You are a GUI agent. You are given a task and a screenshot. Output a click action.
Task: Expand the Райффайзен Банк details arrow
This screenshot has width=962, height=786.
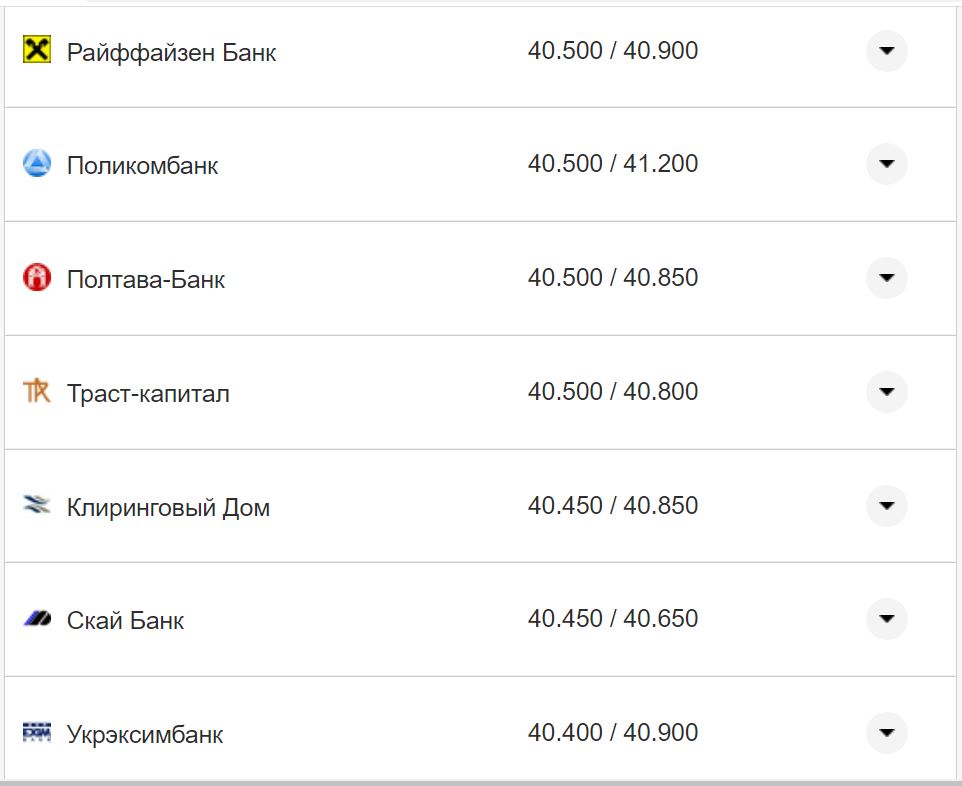coord(886,49)
